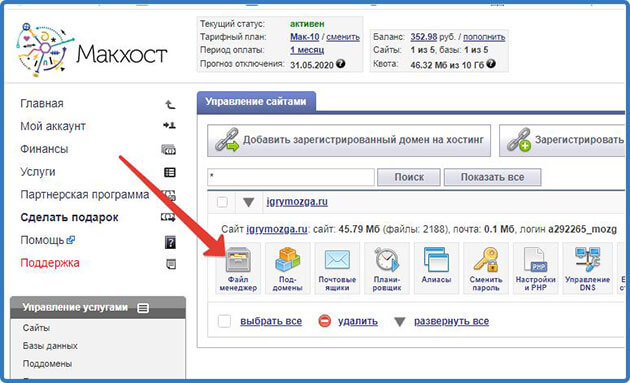Click the сменить tariff link
This screenshot has height=383, width=630.
[x=343, y=37]
